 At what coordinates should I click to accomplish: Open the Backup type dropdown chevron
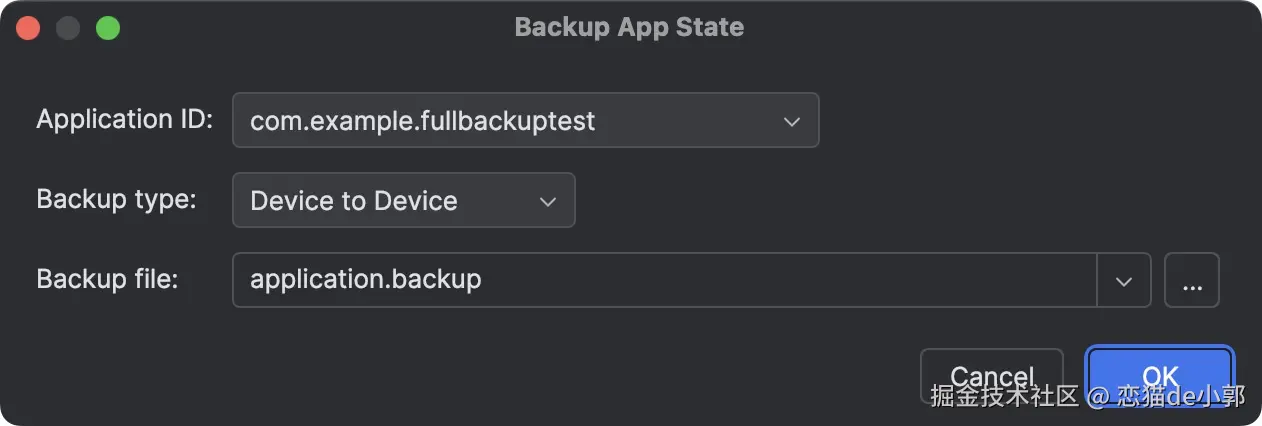tap(547, 201)
